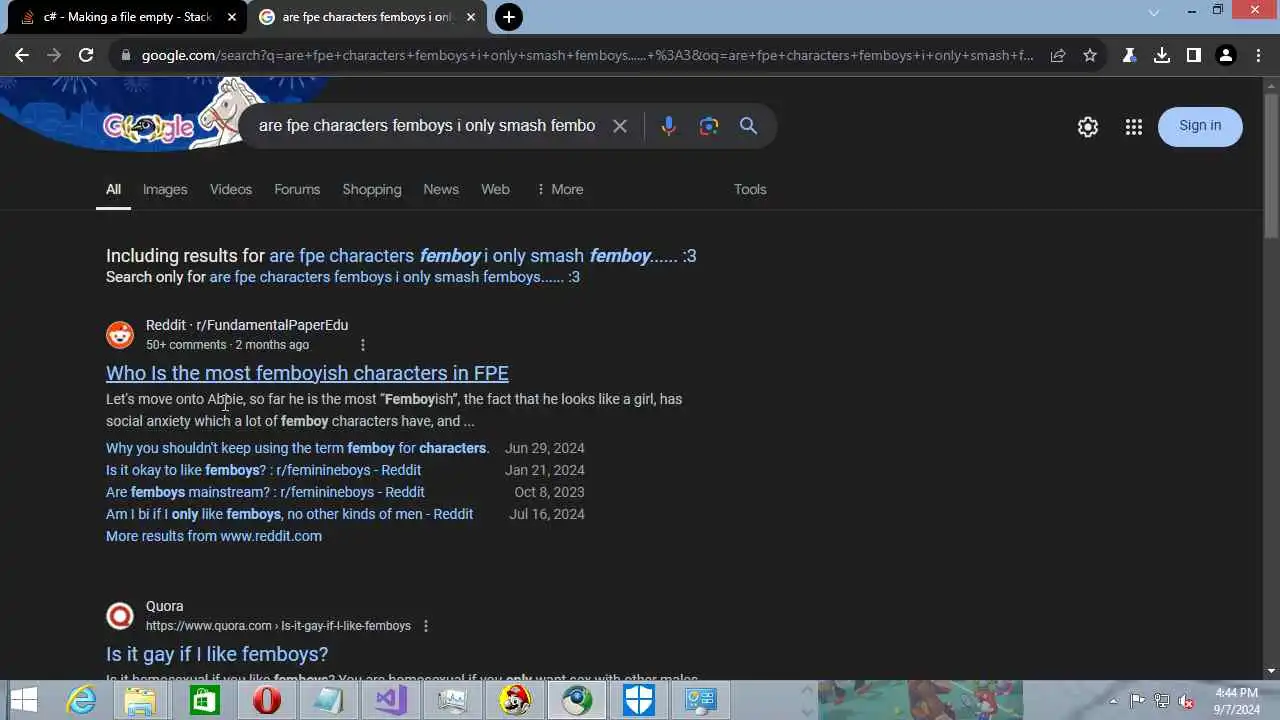1280x720 pixels.
Task: Click the 'Search only for' original query link
Action: [394, 277]
